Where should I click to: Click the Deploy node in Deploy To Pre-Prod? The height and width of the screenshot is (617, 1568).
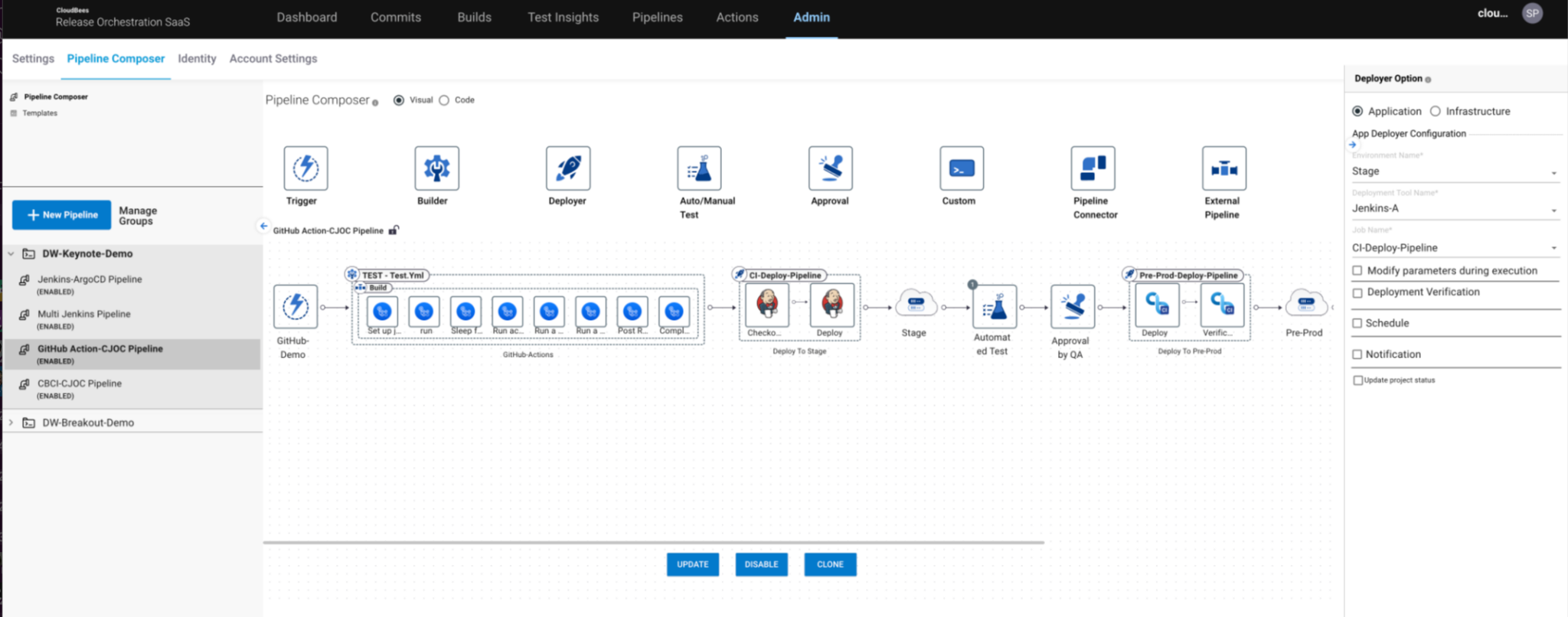pos(1158,305)
